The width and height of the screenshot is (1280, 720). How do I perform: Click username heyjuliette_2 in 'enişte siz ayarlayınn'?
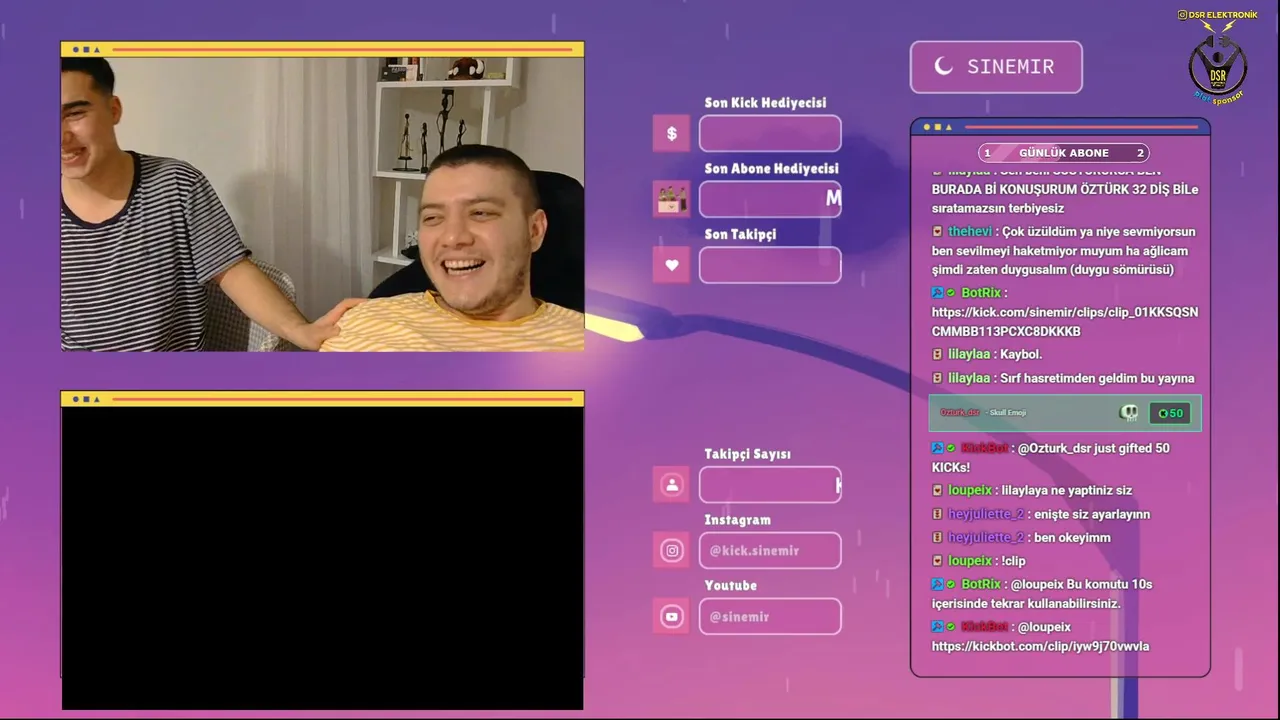[986, 514]
